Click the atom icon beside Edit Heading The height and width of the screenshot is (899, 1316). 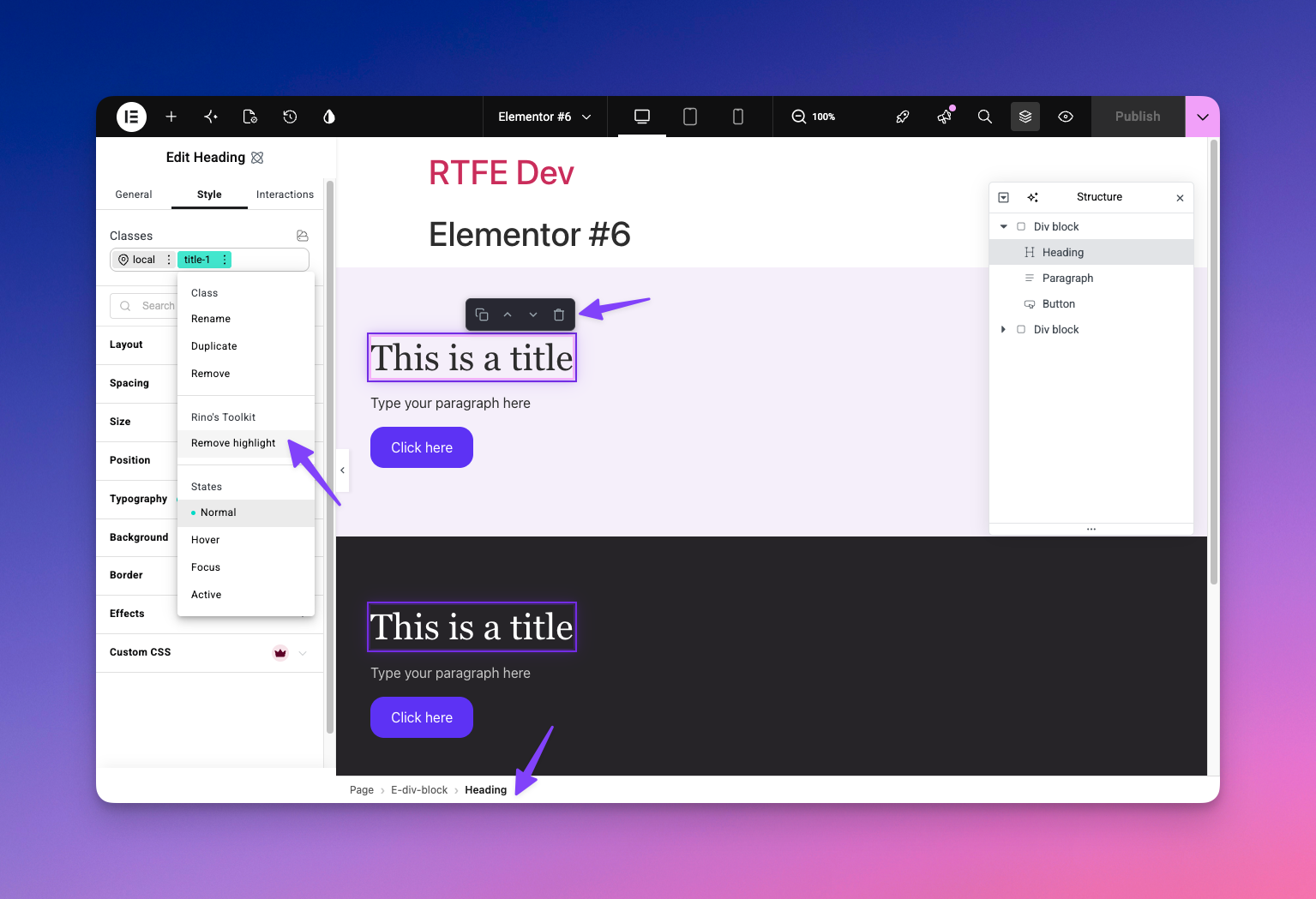point(257,158)
